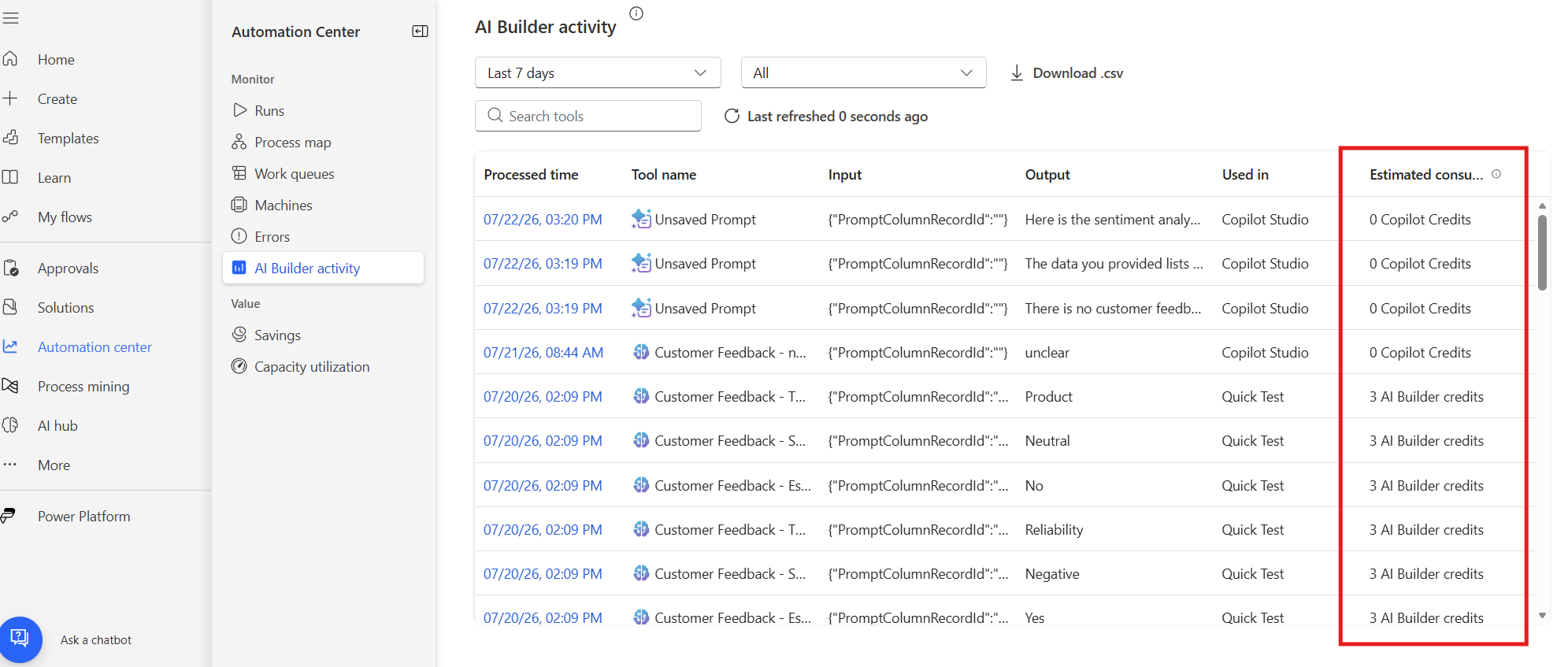Click the Processed time column header
The height and width of the screenshot is (667, 1568).
(531, 174)
